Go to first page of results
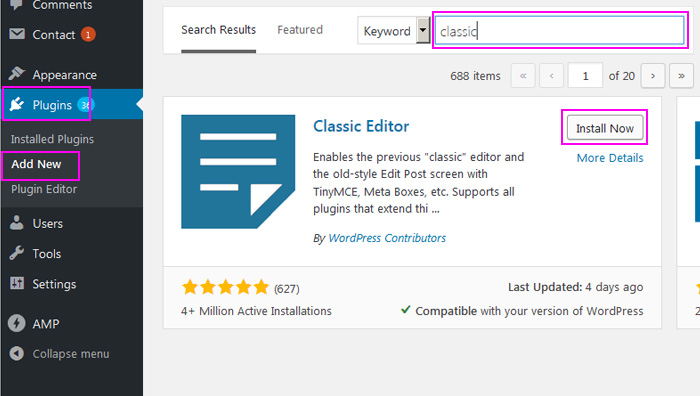This screenshot has height=396, width=700. coord(523,76)
